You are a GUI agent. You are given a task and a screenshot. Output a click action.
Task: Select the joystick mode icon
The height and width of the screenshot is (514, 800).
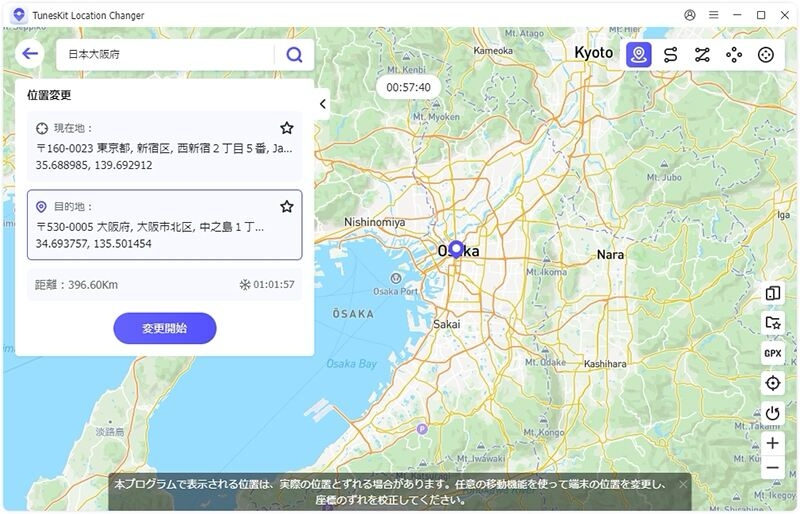pyautogui.click(x=765, y=55)
